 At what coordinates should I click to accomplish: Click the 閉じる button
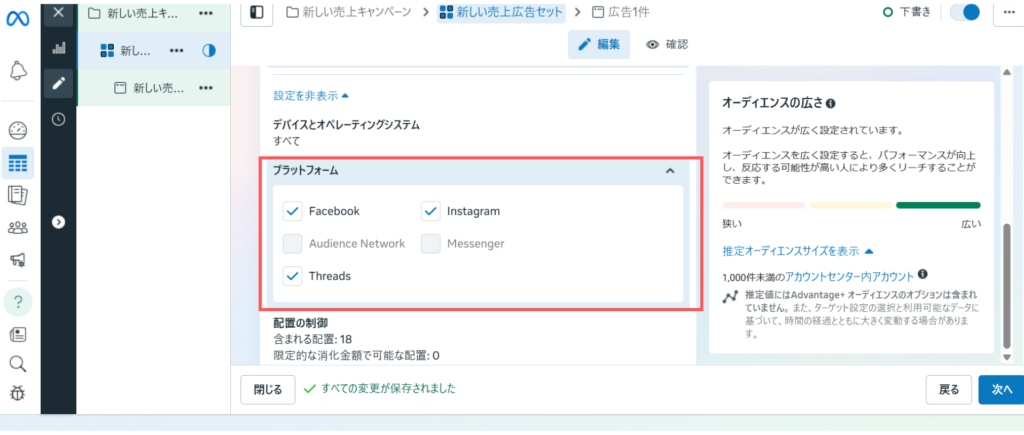point(268,389)
